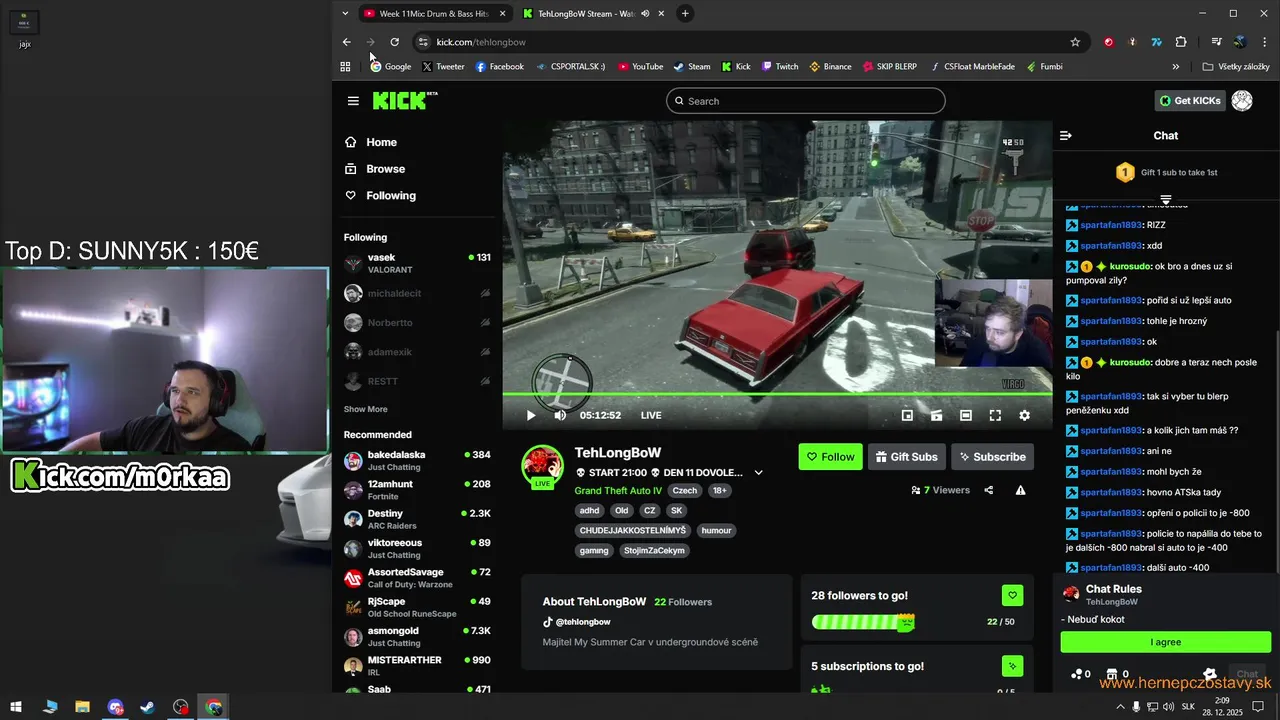The image size is (1280, 720).
Task: Open asmongold channel in Recommended
Action: (417, 637)
